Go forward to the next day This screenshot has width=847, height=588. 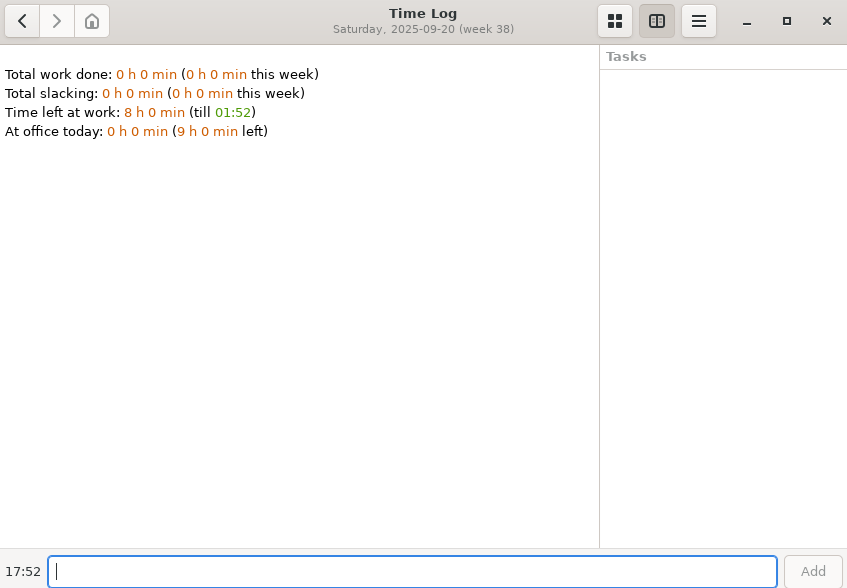[x=57, y=21]
